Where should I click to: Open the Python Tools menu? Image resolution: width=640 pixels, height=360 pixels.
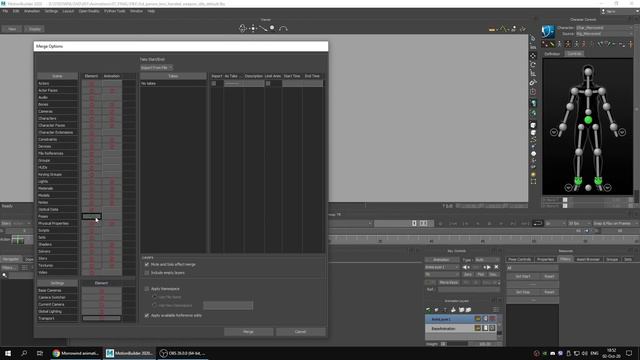(x=115, y=11)
